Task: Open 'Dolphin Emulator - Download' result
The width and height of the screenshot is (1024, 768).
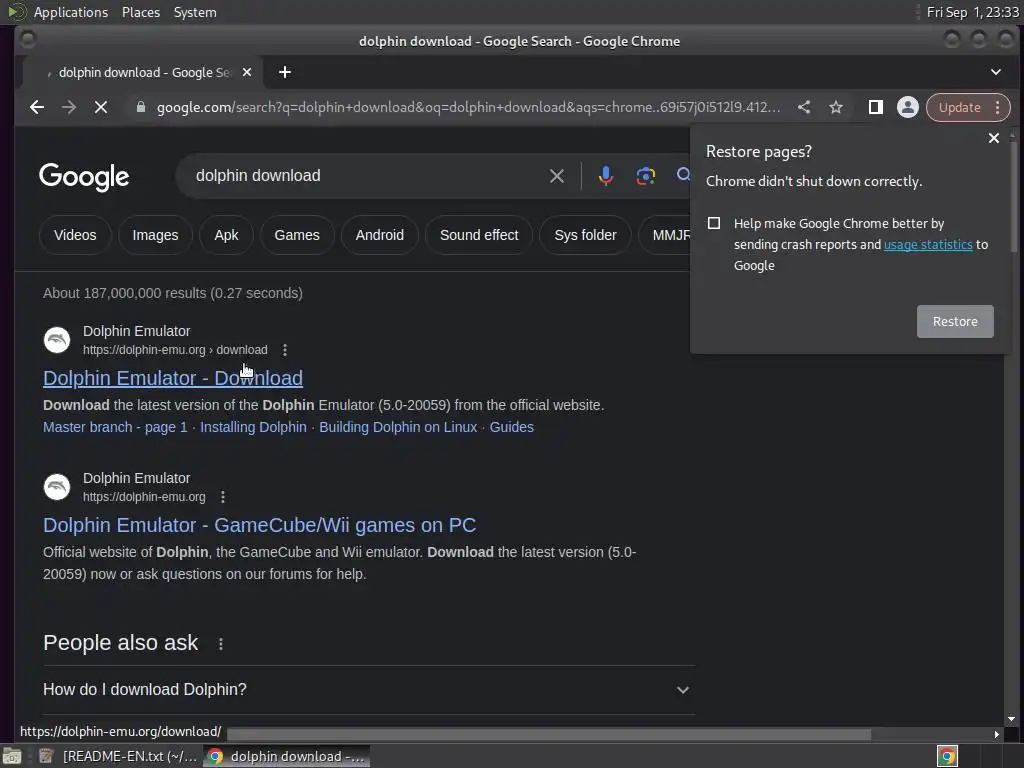Action: coord(173,378)
